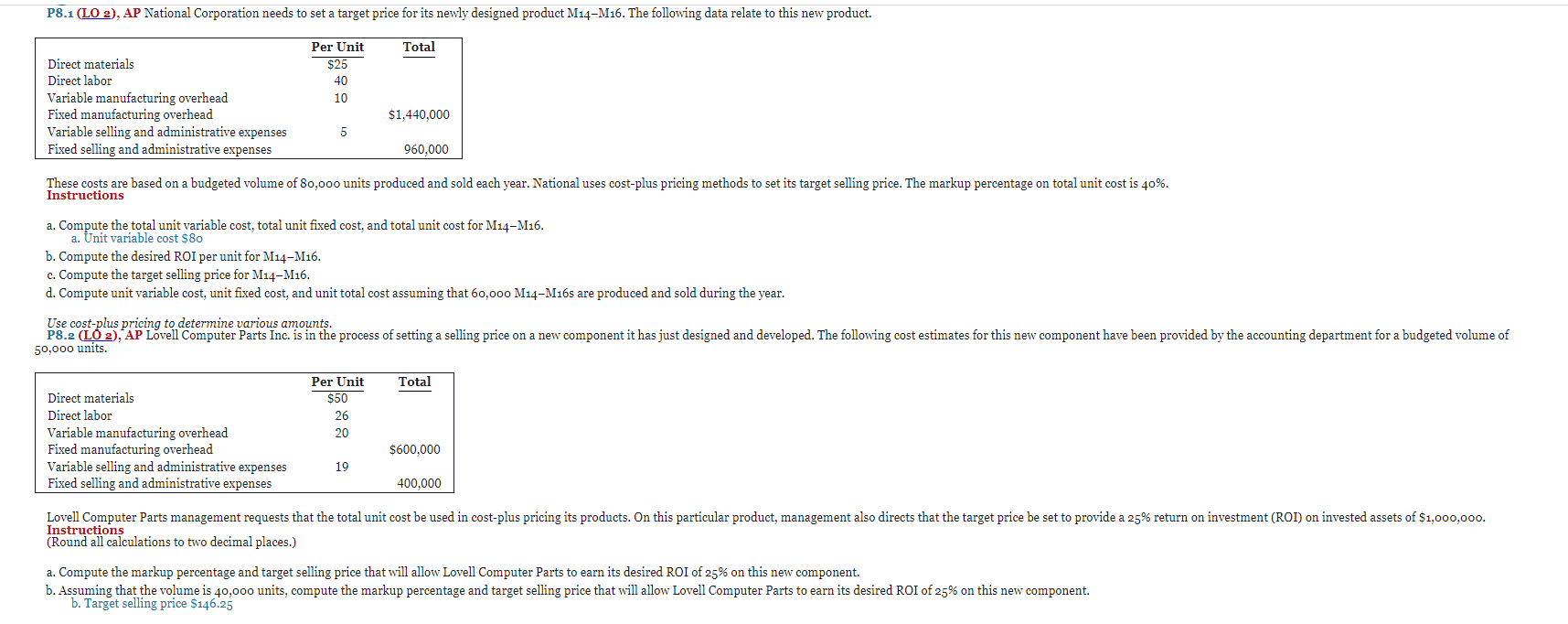The height and width of the screenshot is (624, 1568).
Task: Click instruction d about 60,000 units
Action: 415,294
